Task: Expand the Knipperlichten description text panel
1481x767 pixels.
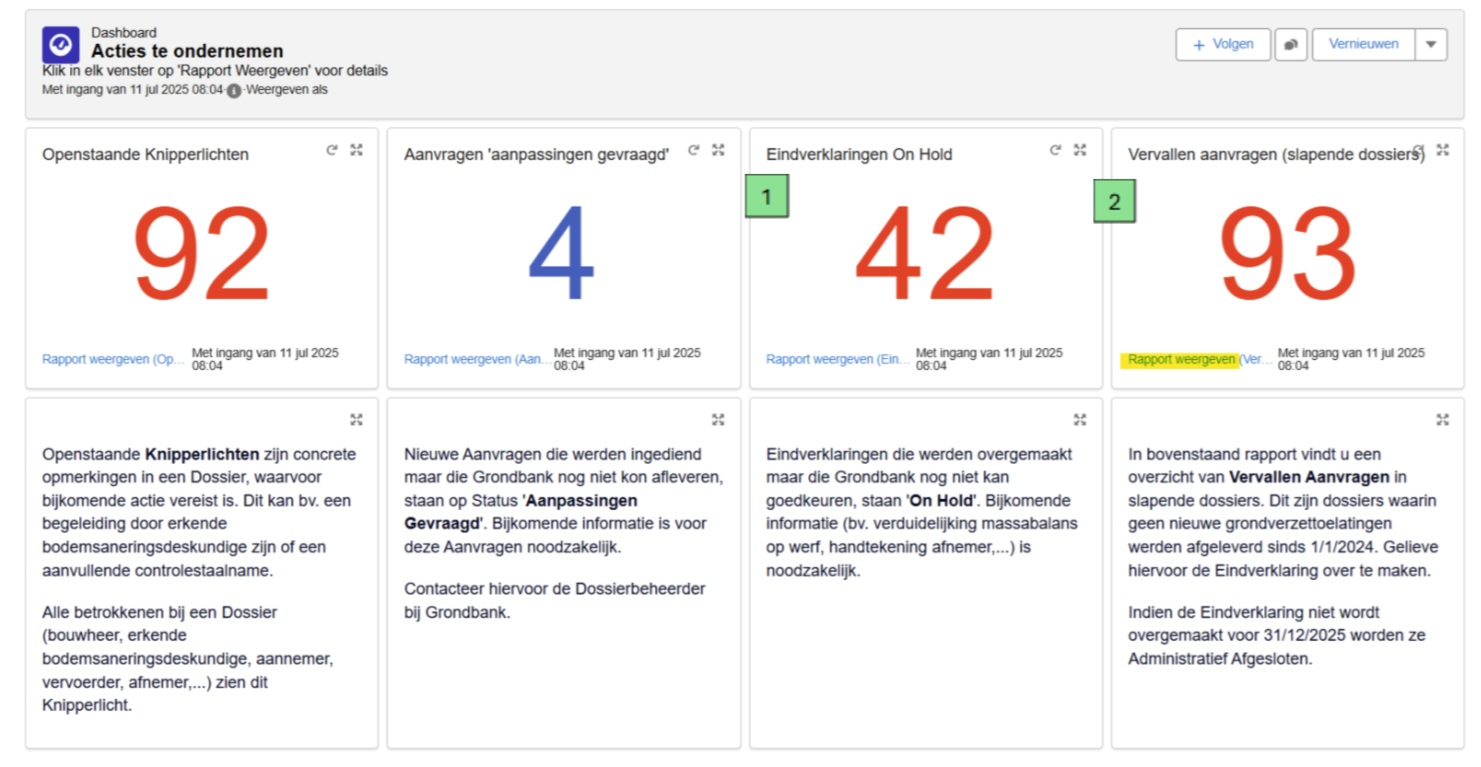Action: (x=357, y=419)
